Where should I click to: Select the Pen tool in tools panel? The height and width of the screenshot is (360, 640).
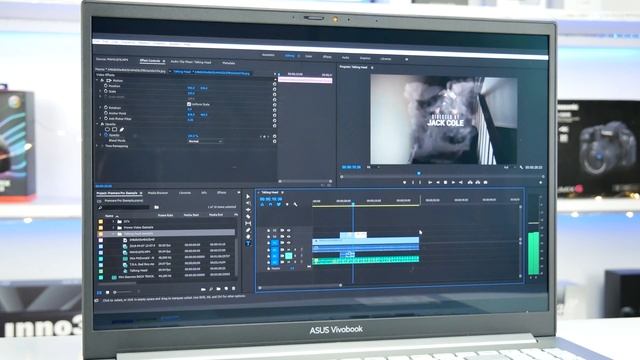coord(248,230)
